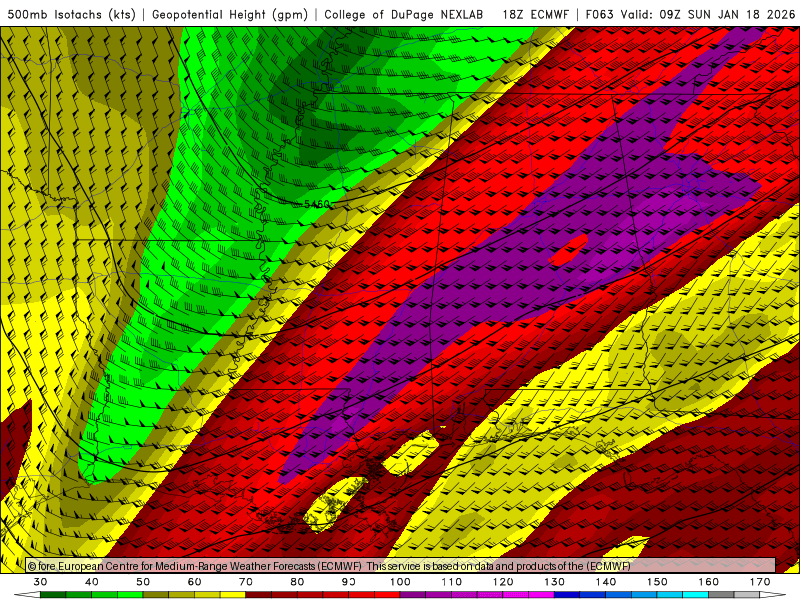Click the darkest green swatch at 30 kts
Image resolution: width=800 pixels, height=600 pixels.
click(x=53, y=595)
